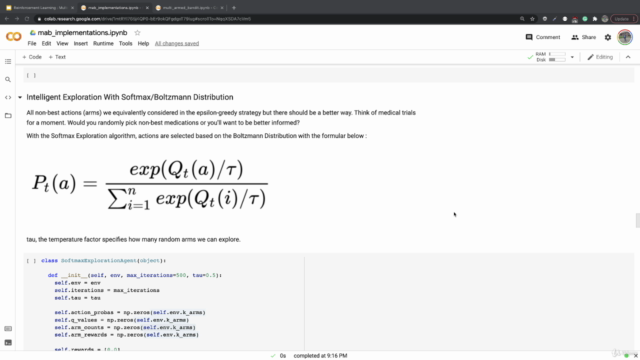Click the Boltzmann formula image

pyautogui.click(x=149, y=185)
